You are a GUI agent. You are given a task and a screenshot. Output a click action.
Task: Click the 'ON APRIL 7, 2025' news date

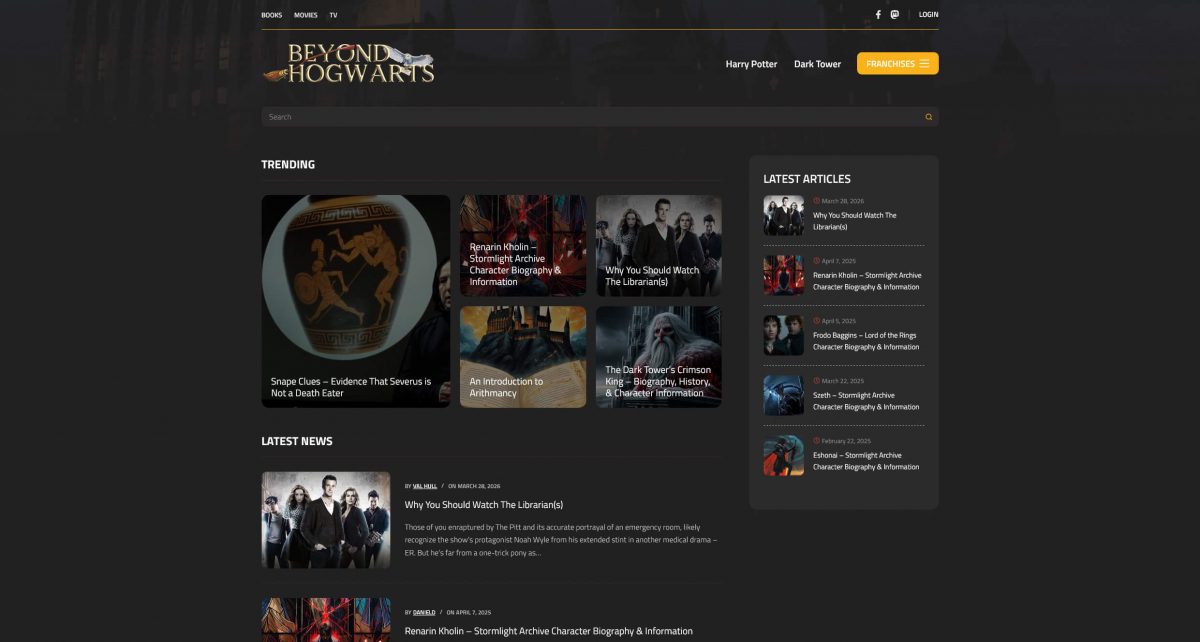(469, 612)
